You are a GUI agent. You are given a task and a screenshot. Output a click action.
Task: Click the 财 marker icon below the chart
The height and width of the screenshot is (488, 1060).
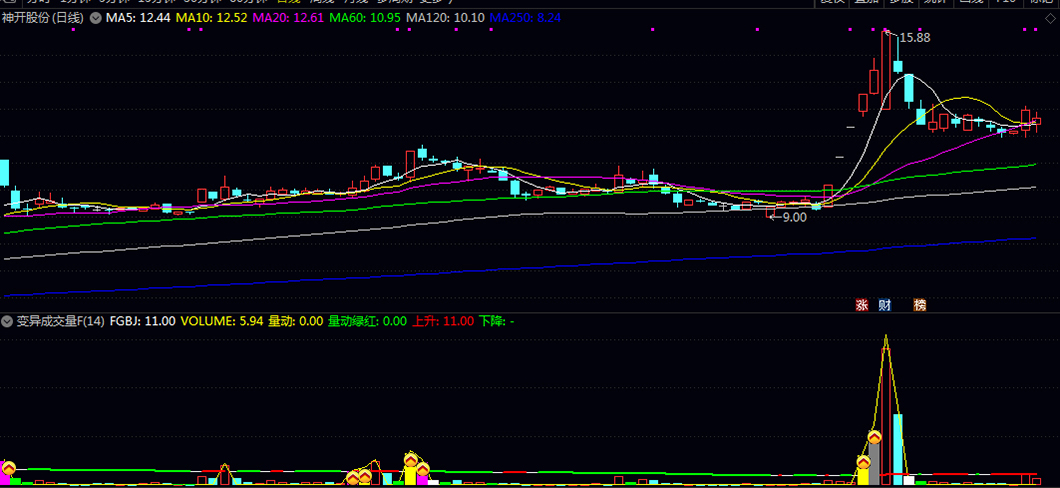pyautogui.click(x=884, y=305)
